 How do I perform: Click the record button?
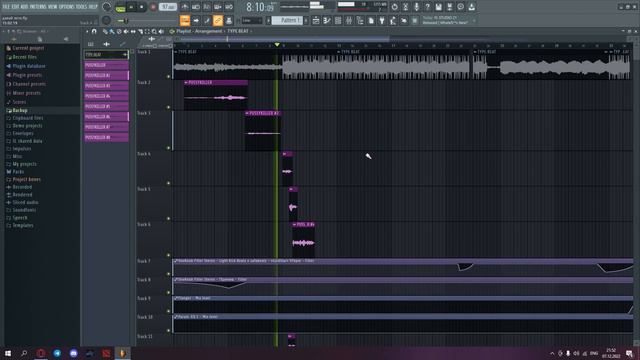(153, 7)
